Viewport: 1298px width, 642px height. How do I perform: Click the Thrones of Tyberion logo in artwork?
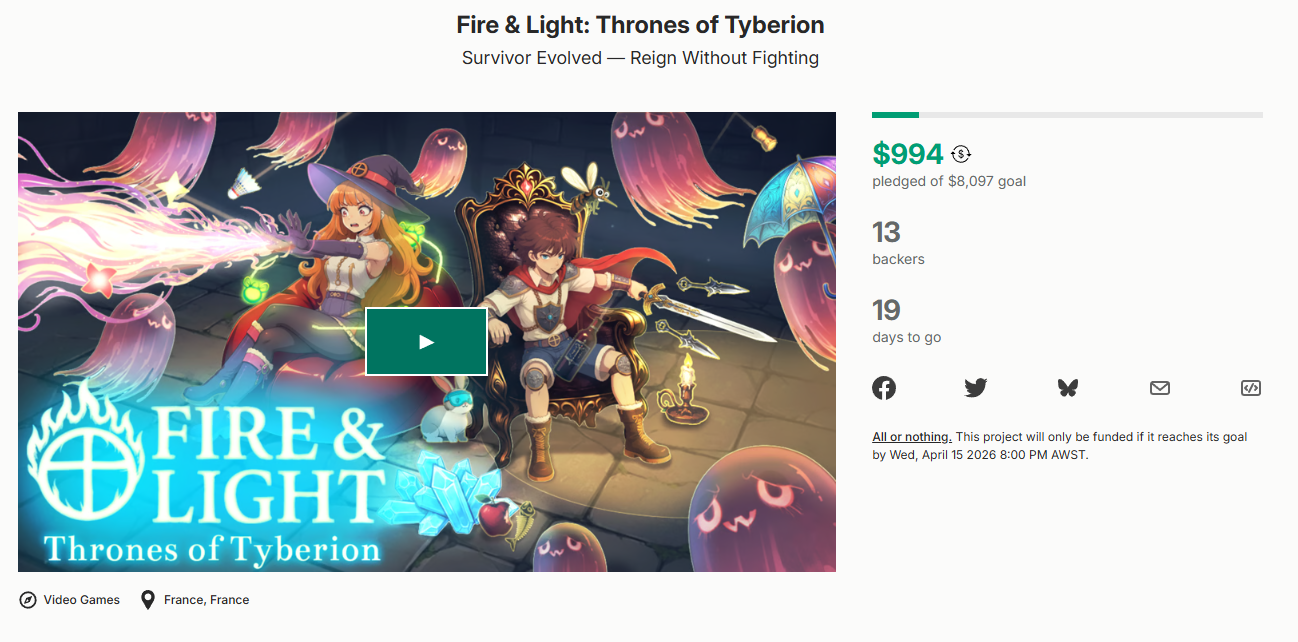click(212, 549)
